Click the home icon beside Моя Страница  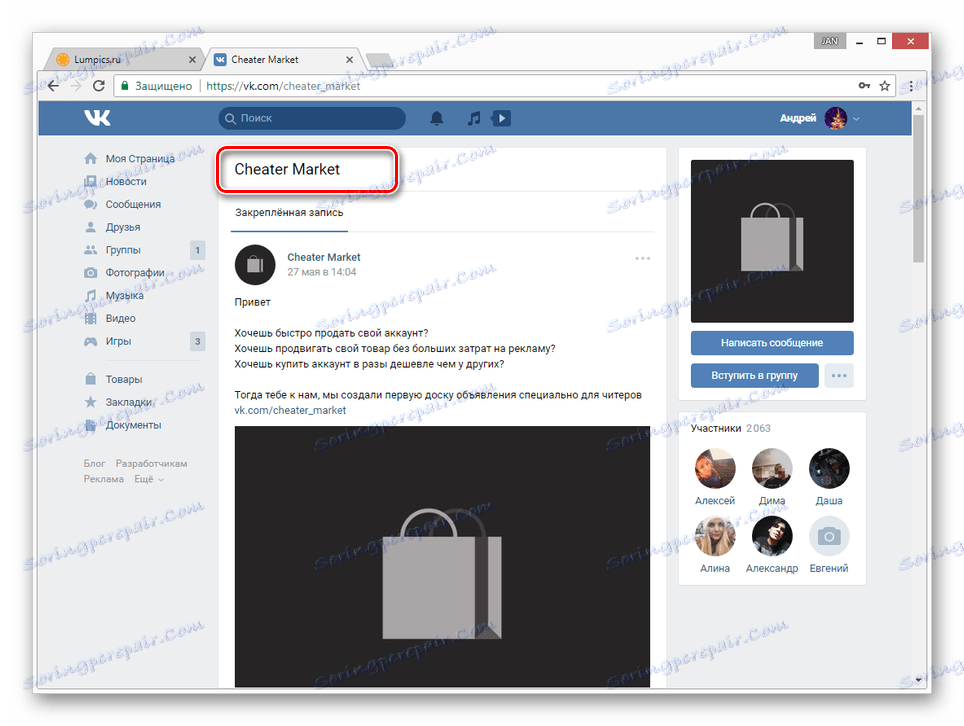[x=90, y=159]
